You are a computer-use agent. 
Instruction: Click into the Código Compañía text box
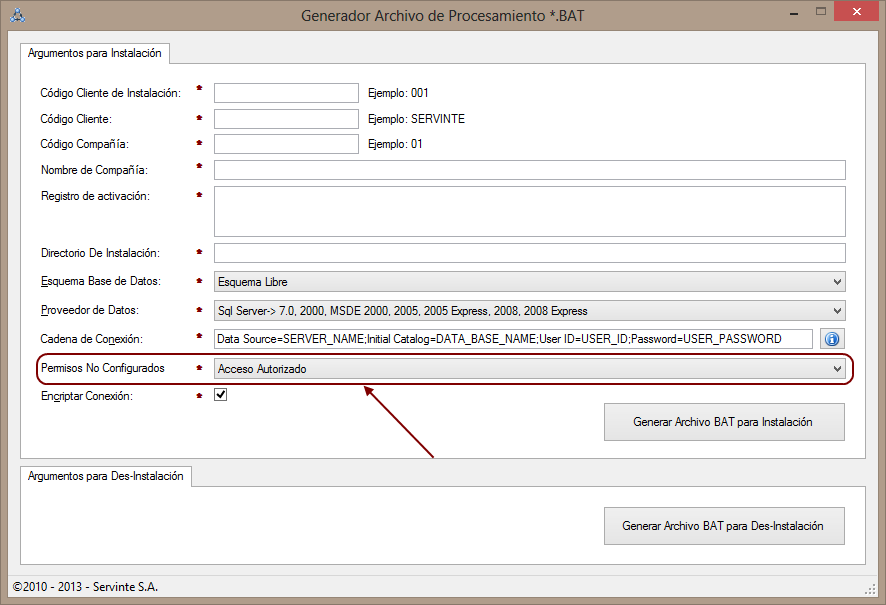point(286,144)
